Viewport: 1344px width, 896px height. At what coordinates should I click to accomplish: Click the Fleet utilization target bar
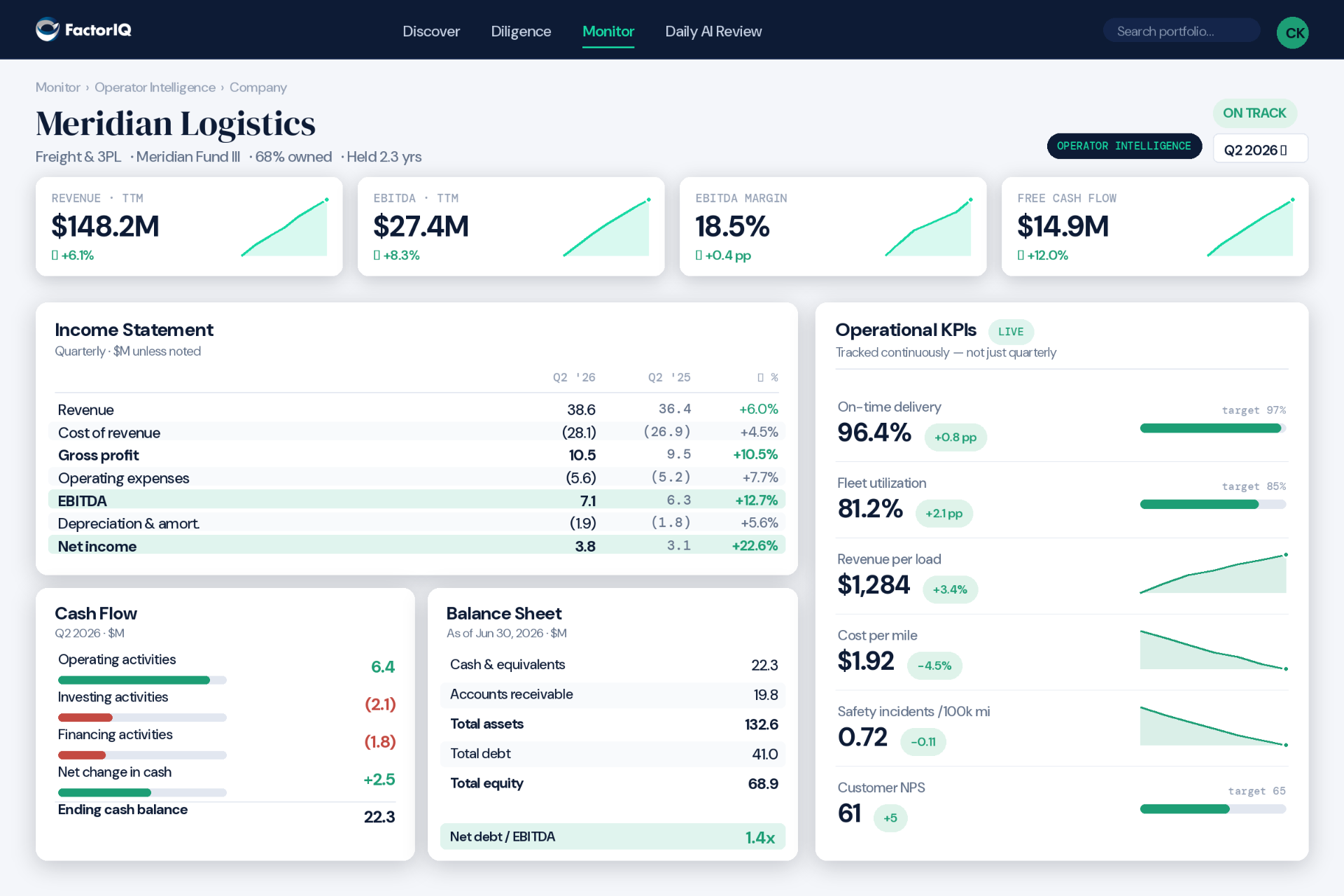pyautogui.click(x=1213, y=504)
